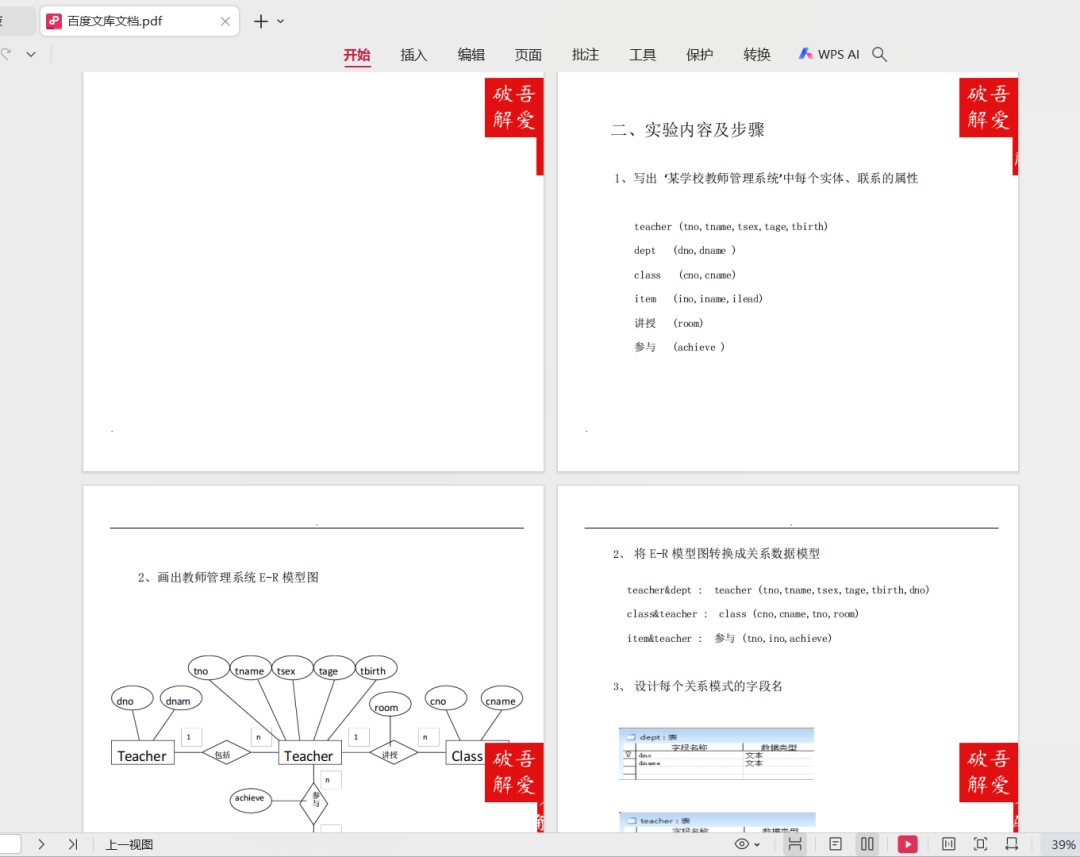Viewport: 1080px width, 857px height.
Task: Close the 百度文库文档.pdf tab
Action: (x=225, y=21)
